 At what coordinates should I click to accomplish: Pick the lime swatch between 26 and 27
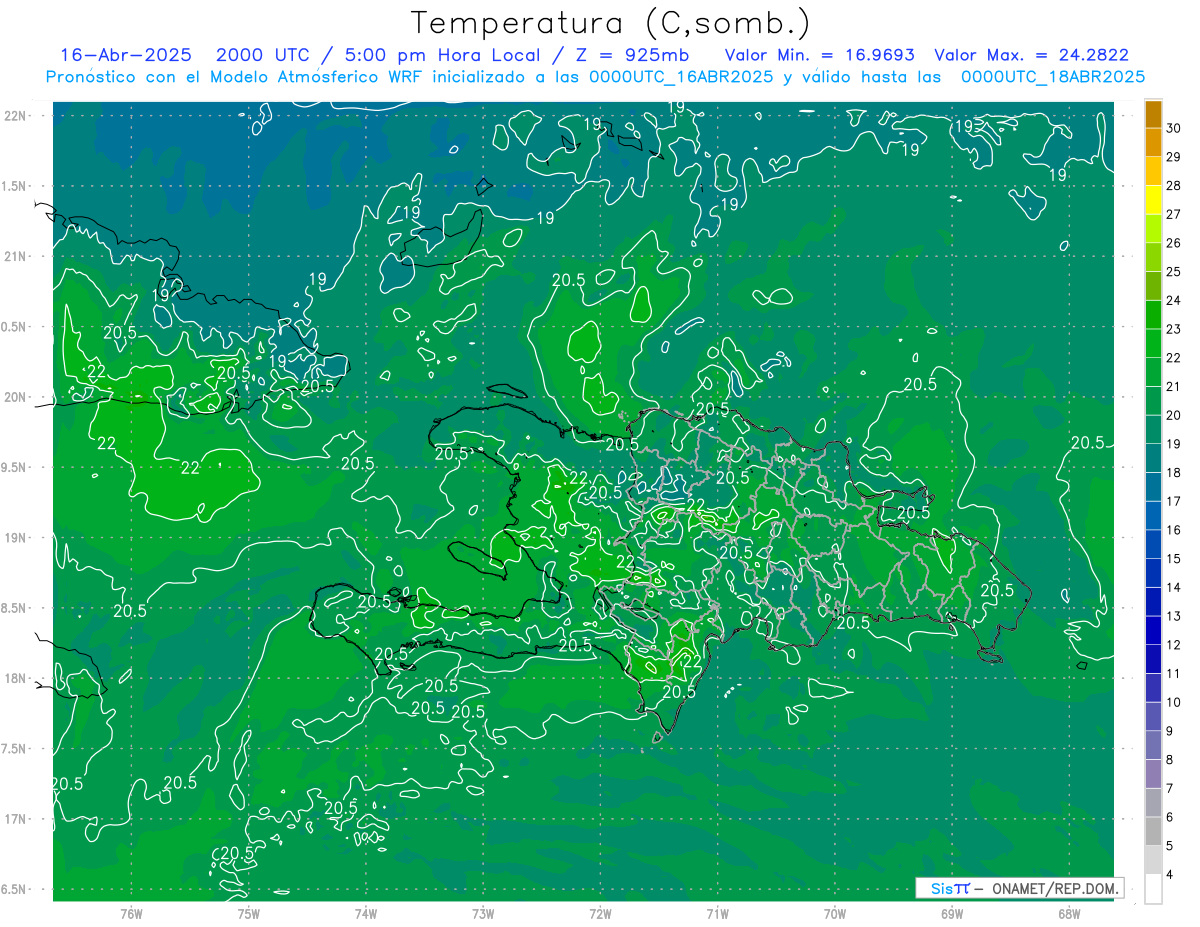pyautogui.click(x=1153, y=230)
